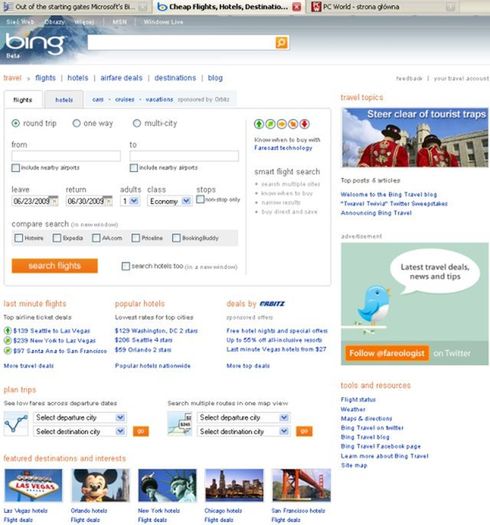
Task: Click the red down-arrow Farecast icon
Action: 304,124
